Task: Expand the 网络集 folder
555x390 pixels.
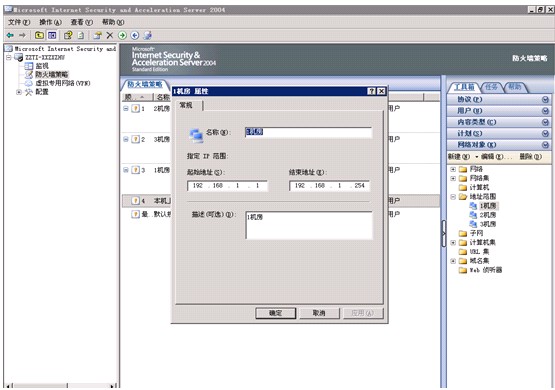Action: [x=453, y=178]
